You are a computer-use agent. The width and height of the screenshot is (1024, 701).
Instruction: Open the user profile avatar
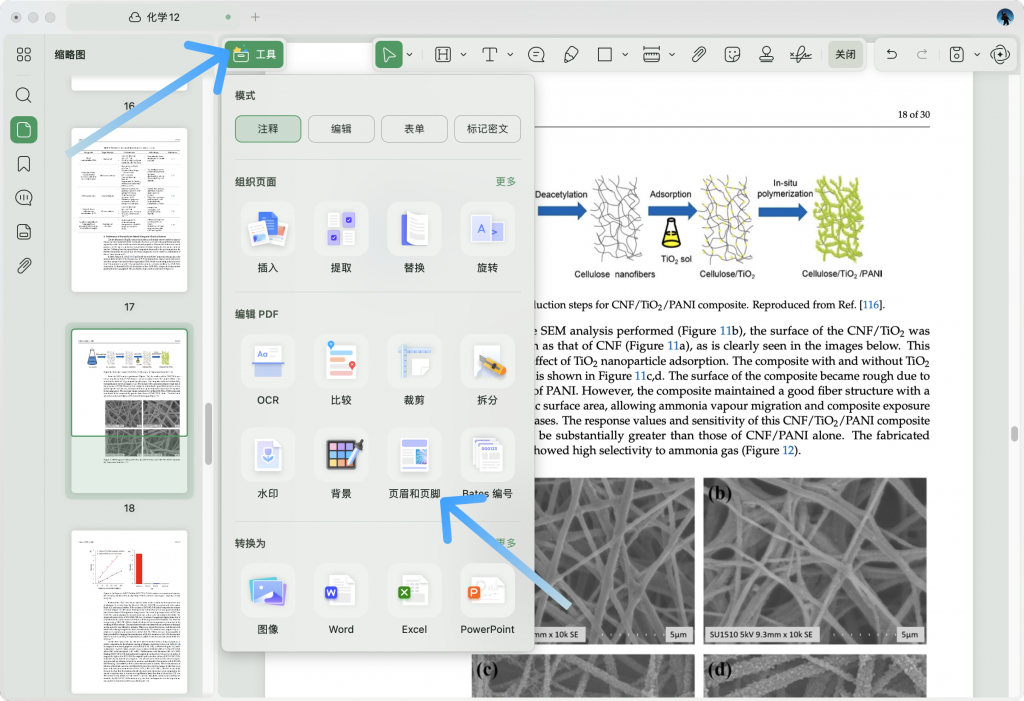[1005, 17]
